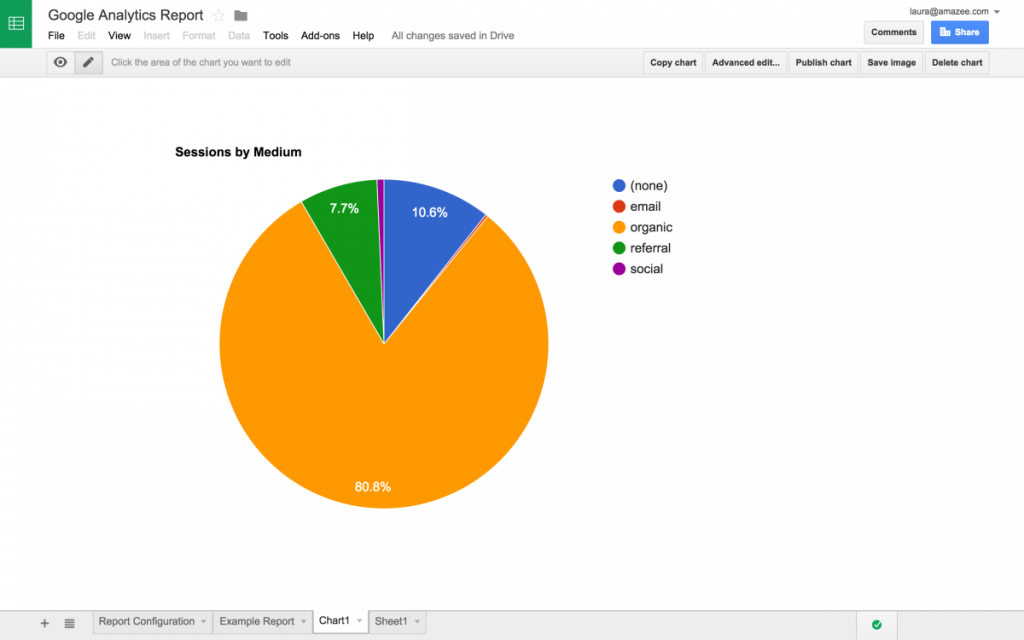This screenshot has height=640, width=1024.
Task: Open the Sheet1 tab dropdown arrow
Action: click(417, 621)
